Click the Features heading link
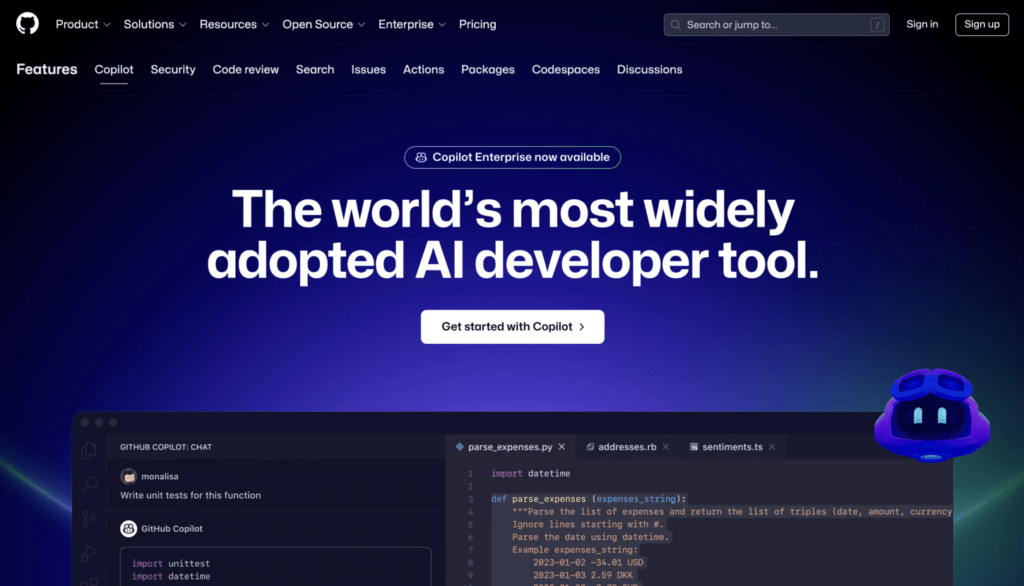Viewport: 1024px width, 586px height. point(47,69)
